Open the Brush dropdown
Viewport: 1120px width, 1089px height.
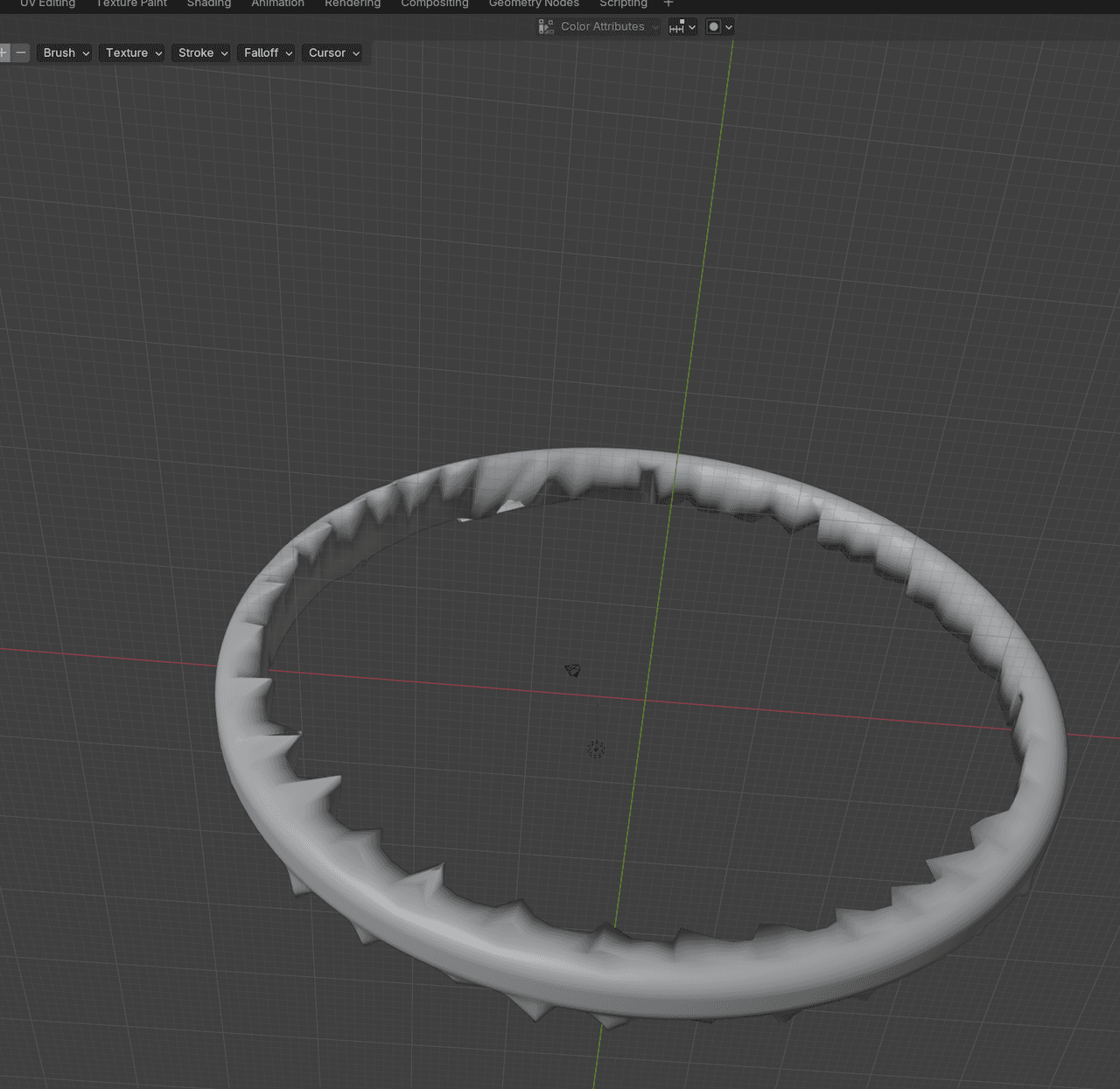pos(66,52)
